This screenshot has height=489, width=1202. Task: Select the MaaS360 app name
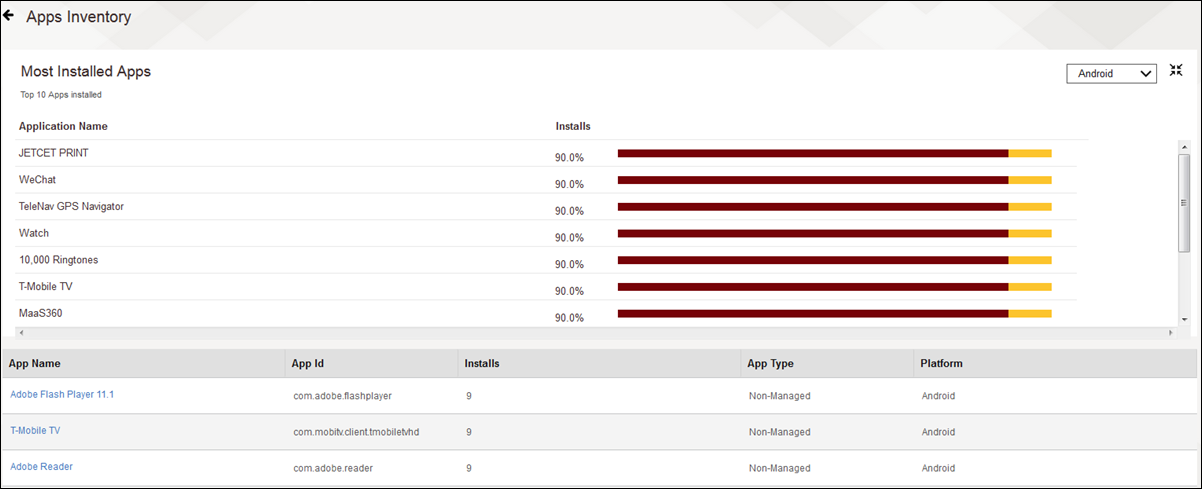(x=41, y=313)
